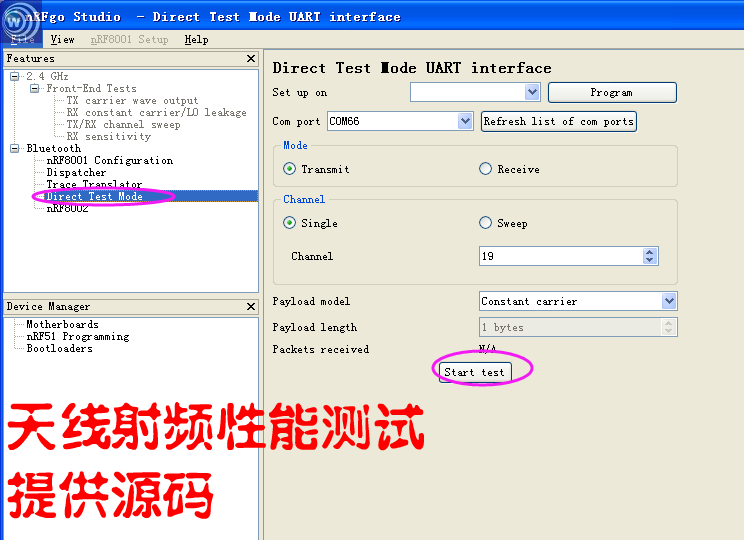744x540 pixels.
Task: Open the Trace Translator item
Action: [x=94, y=184]
